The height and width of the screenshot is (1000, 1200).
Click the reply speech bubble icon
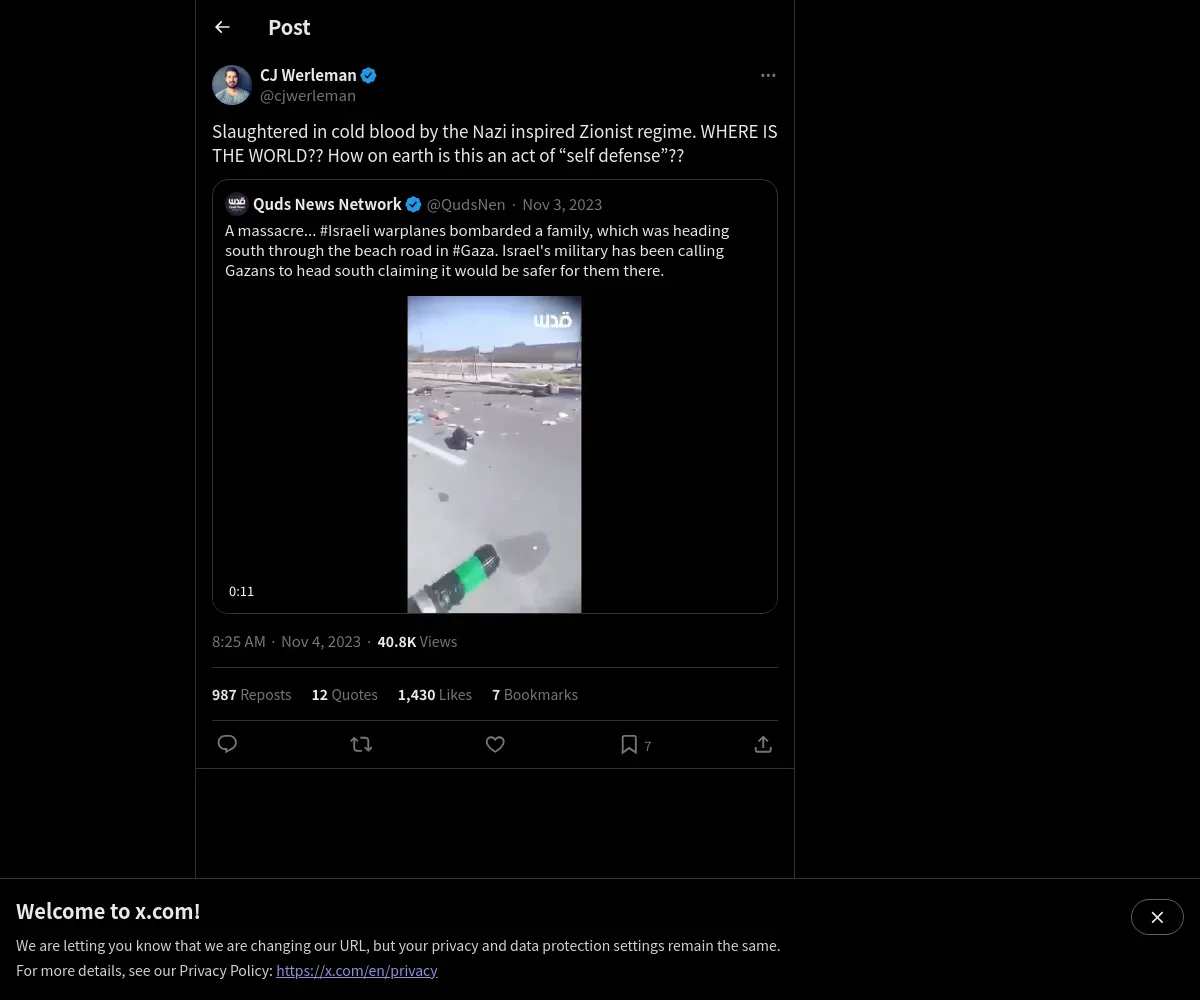click(227, 744)
